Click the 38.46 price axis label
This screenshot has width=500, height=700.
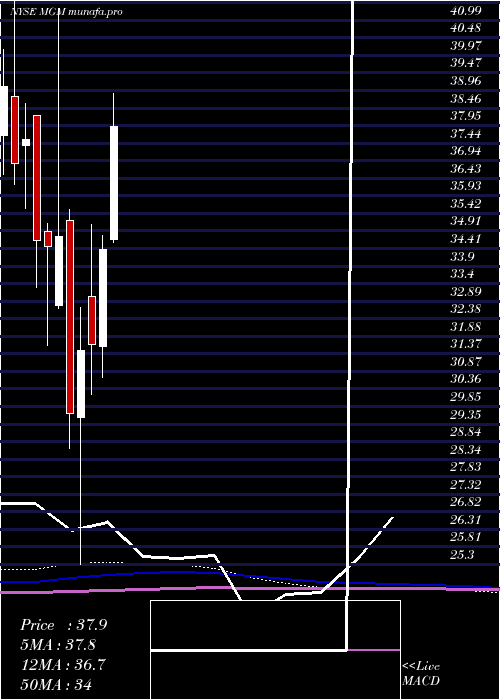pyautogui.click(x=466, y=98)
